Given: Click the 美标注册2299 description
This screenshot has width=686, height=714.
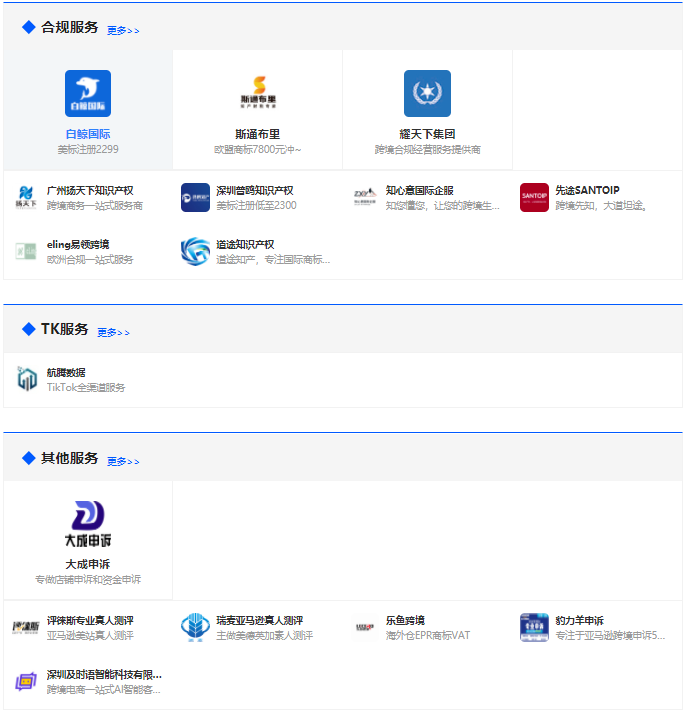Looking at the screenshot, I should (88, 149).
